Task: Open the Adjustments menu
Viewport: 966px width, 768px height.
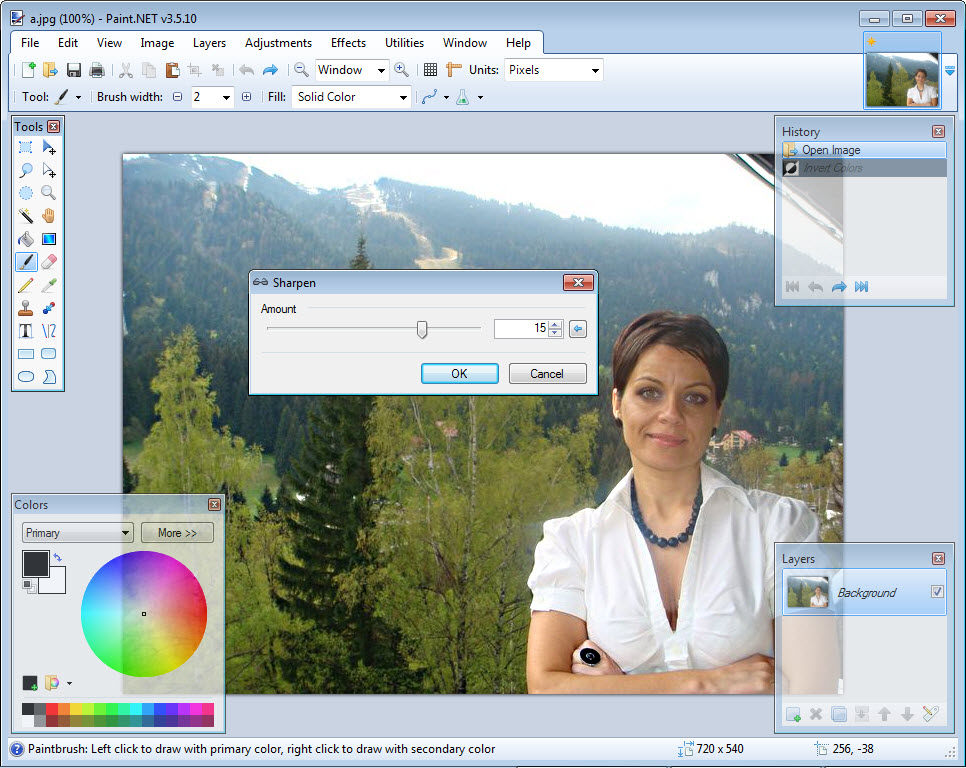Action: pyautogui.click(x=278, y=43)
